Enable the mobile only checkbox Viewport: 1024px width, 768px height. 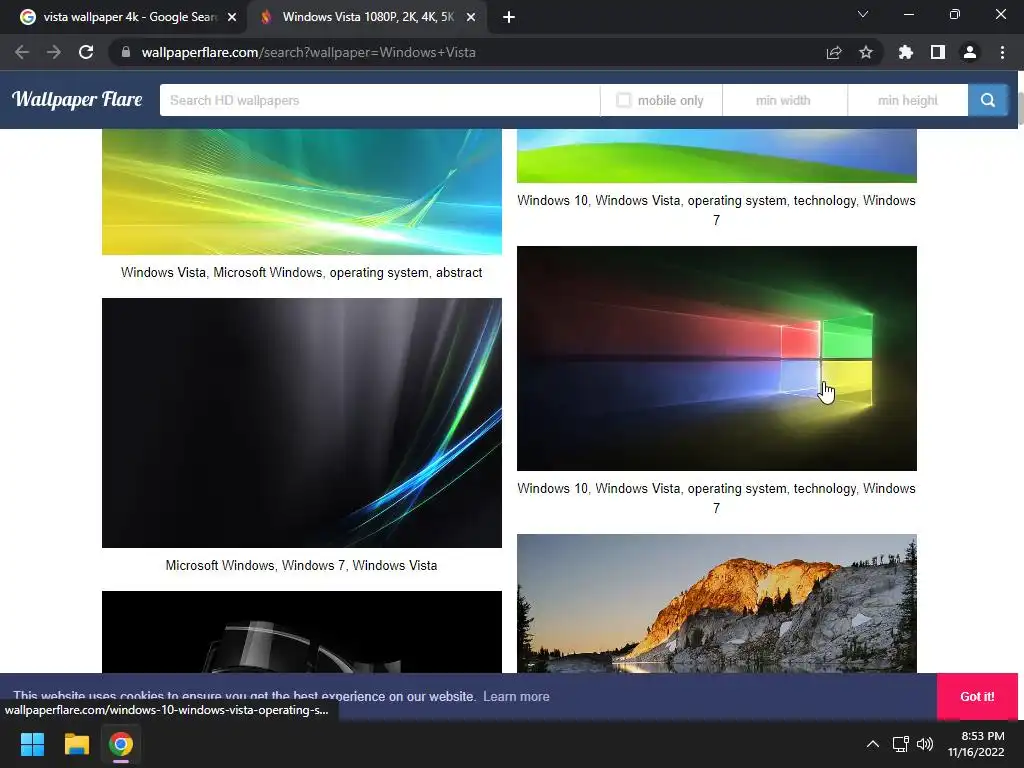624,100
